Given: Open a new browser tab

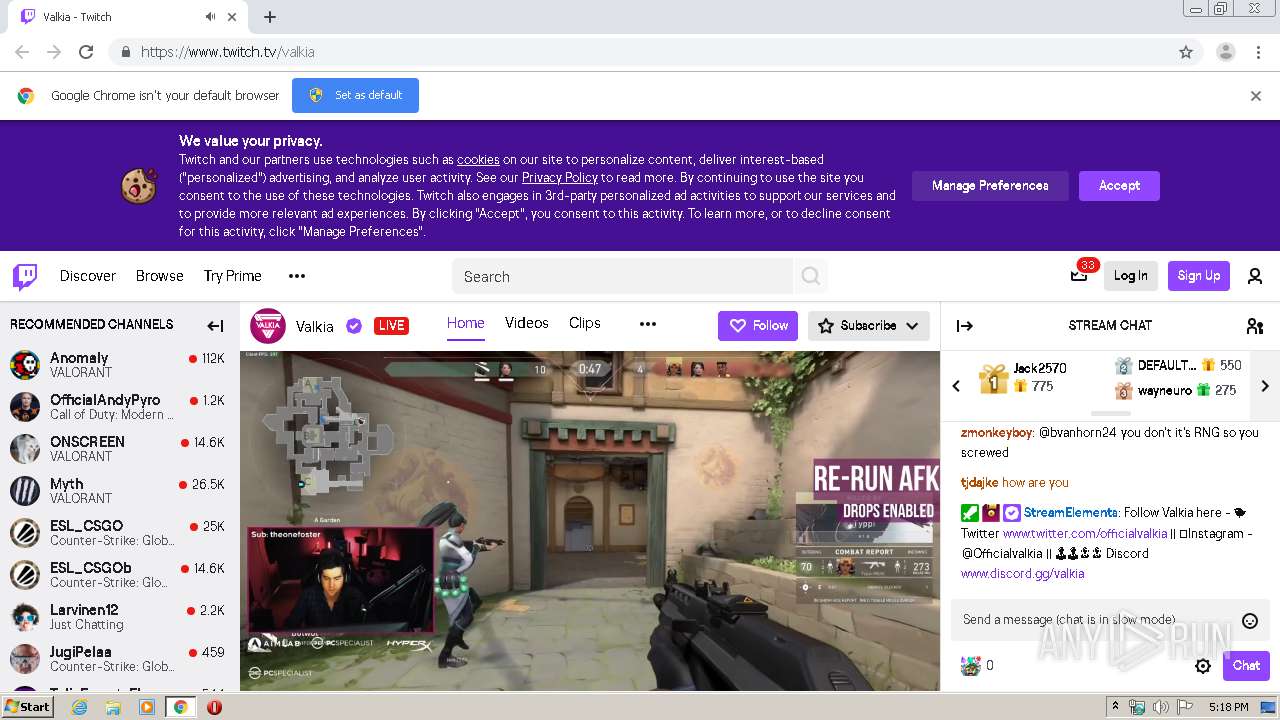Looking at the screenshot, I should pyautogui.click(x=270, y=17).
